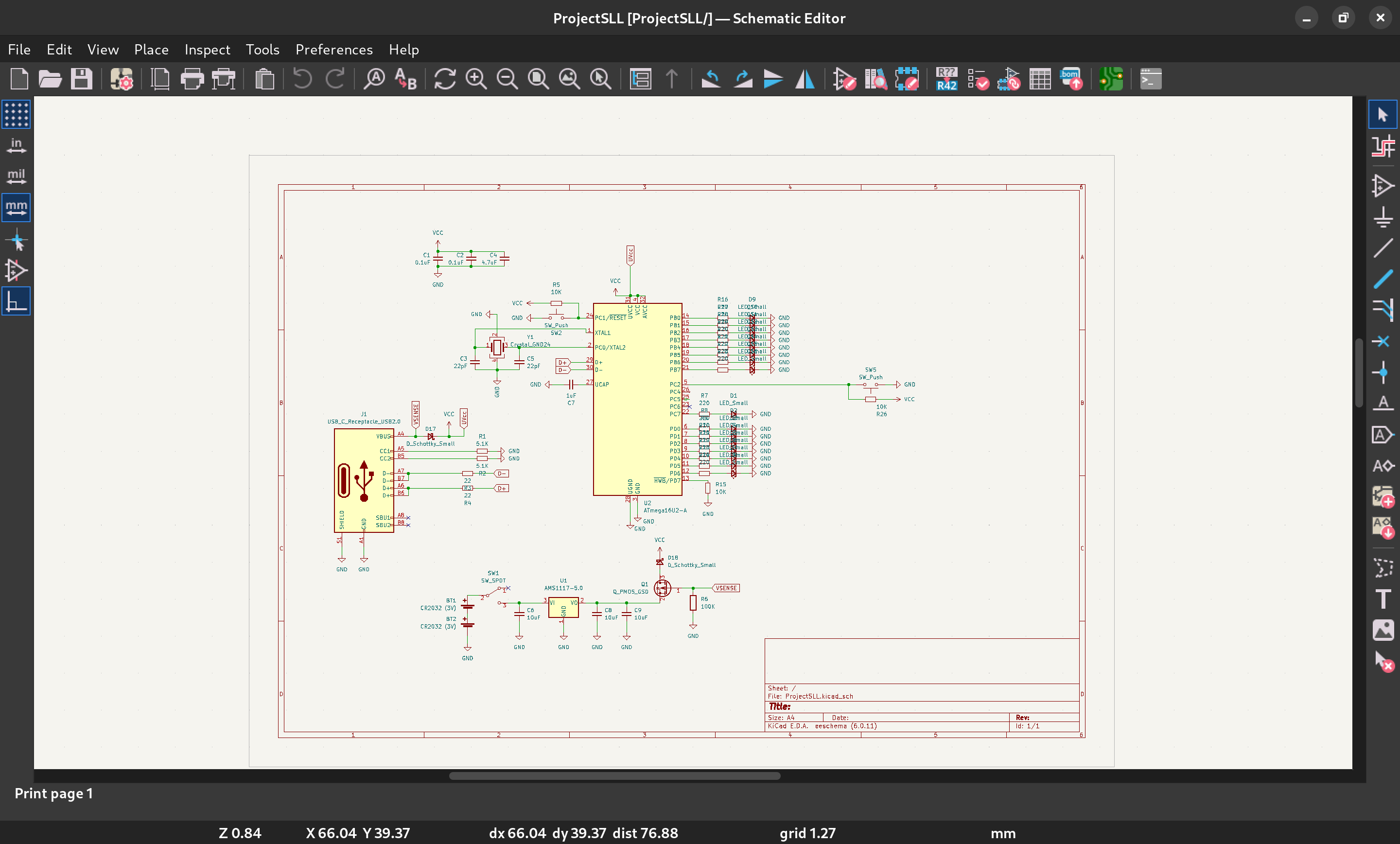
Task: Open the Preferences menu
Action: click(x=334, y=50)
